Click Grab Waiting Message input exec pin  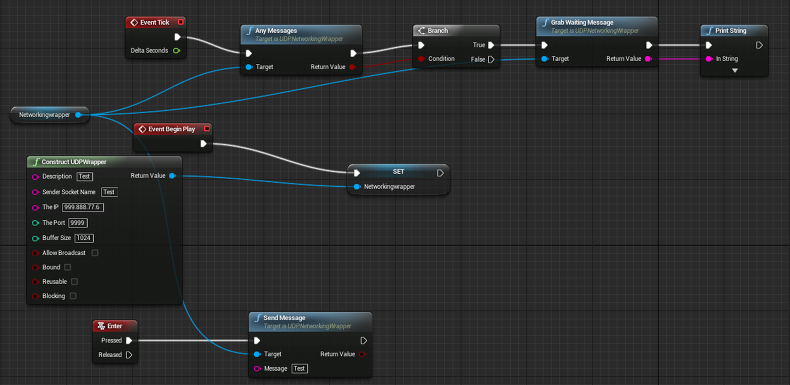pyautogui.click(x=544, y=45)
